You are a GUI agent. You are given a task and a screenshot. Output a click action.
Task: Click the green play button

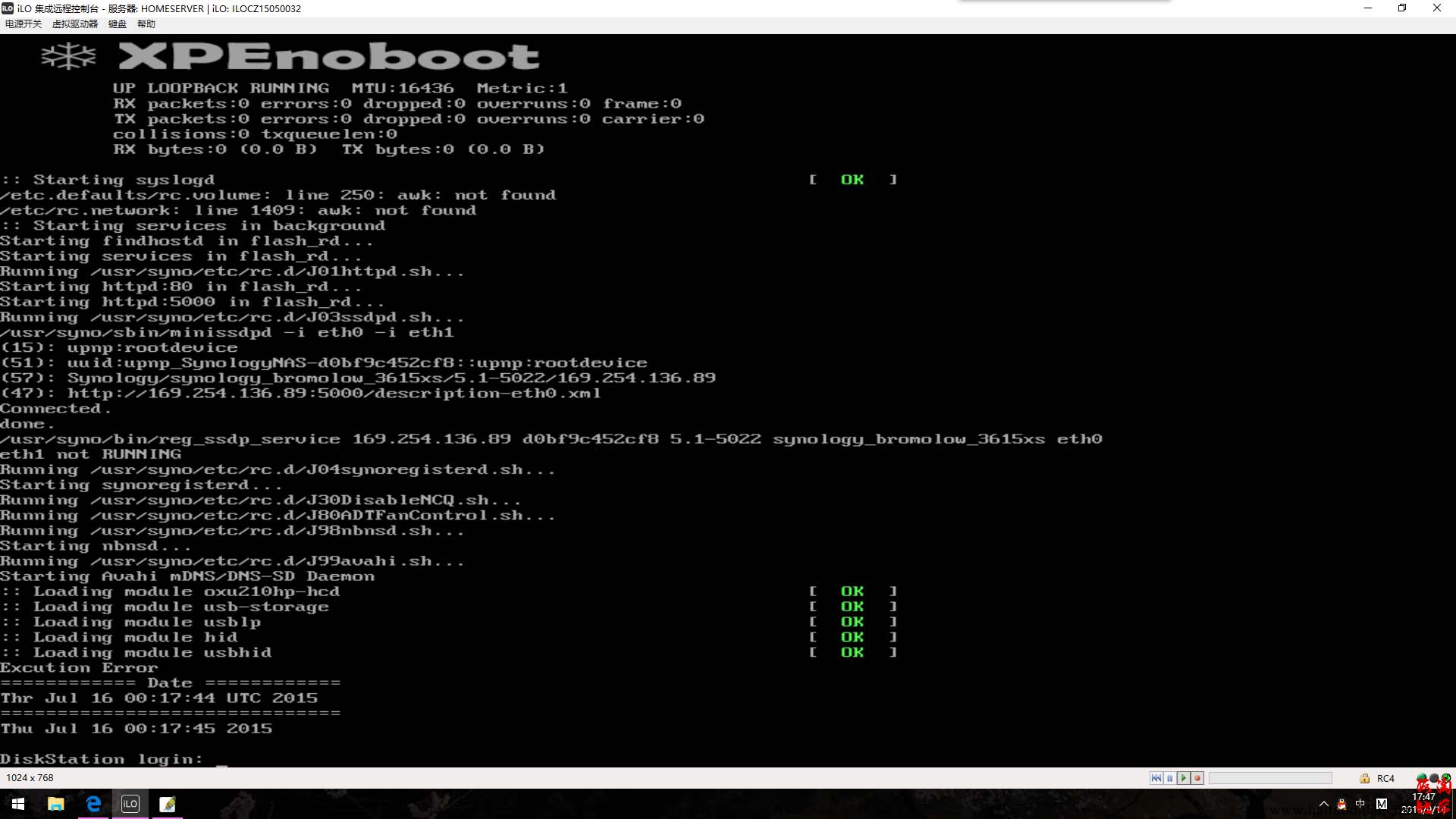[1183, 778]
